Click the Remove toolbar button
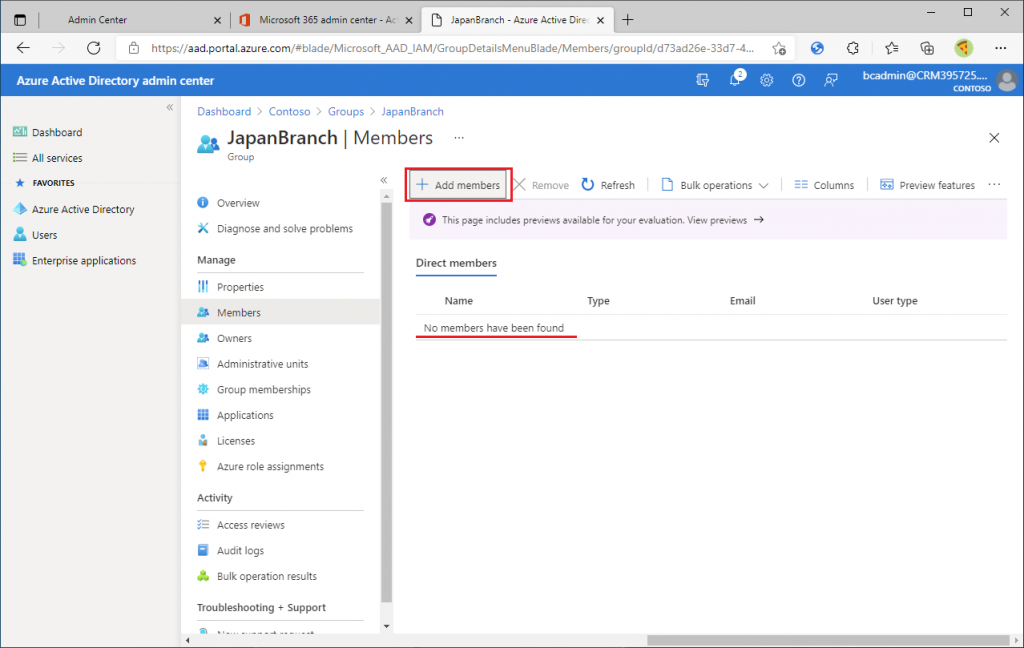This screenshot has width=1024, height=648. [x=541, y=185]
